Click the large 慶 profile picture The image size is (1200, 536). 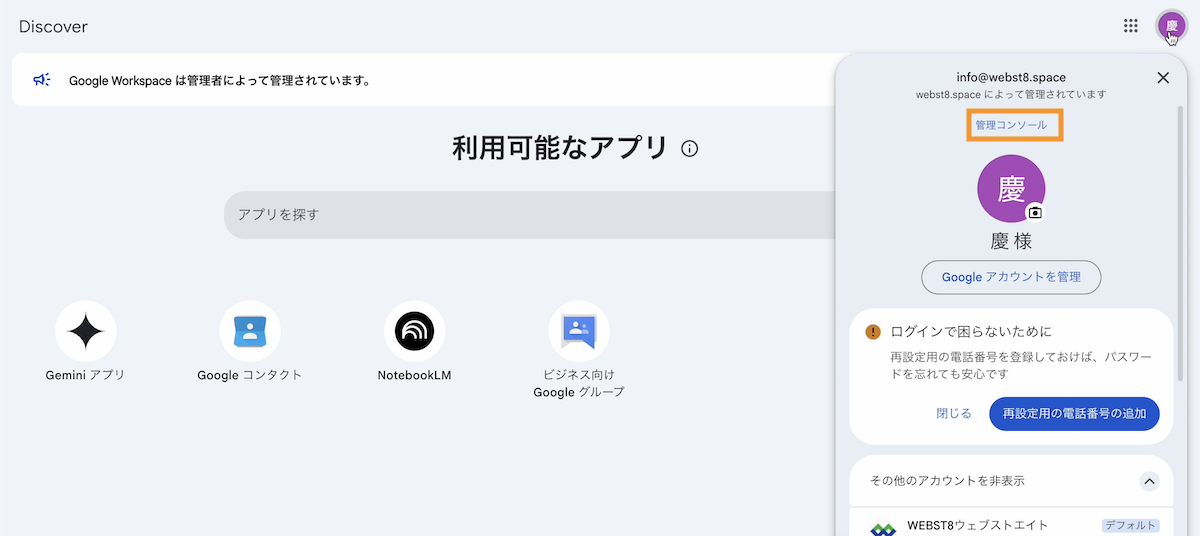tap(1011, 189)
